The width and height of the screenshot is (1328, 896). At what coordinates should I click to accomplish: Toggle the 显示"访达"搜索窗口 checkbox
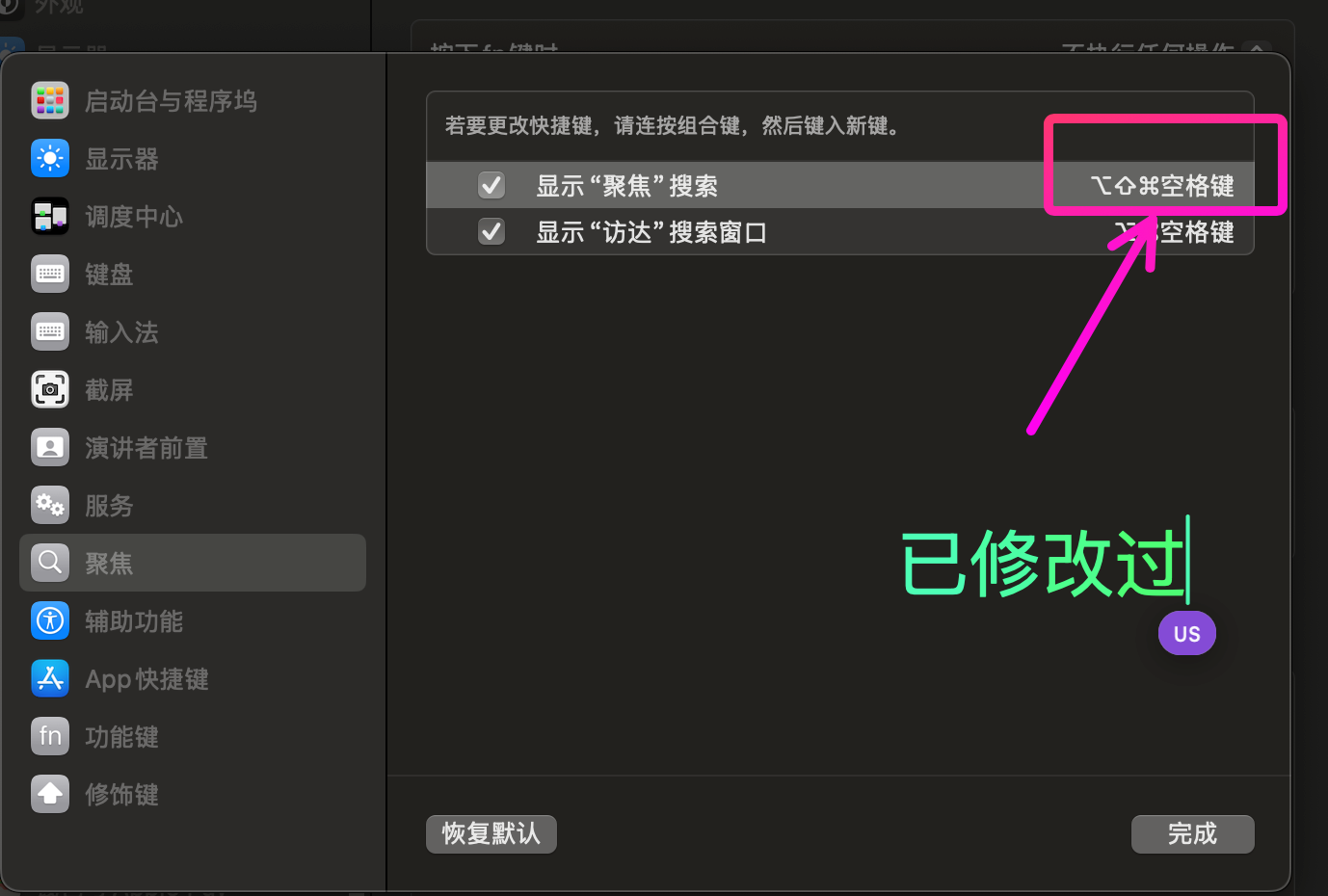click(491, 231)
